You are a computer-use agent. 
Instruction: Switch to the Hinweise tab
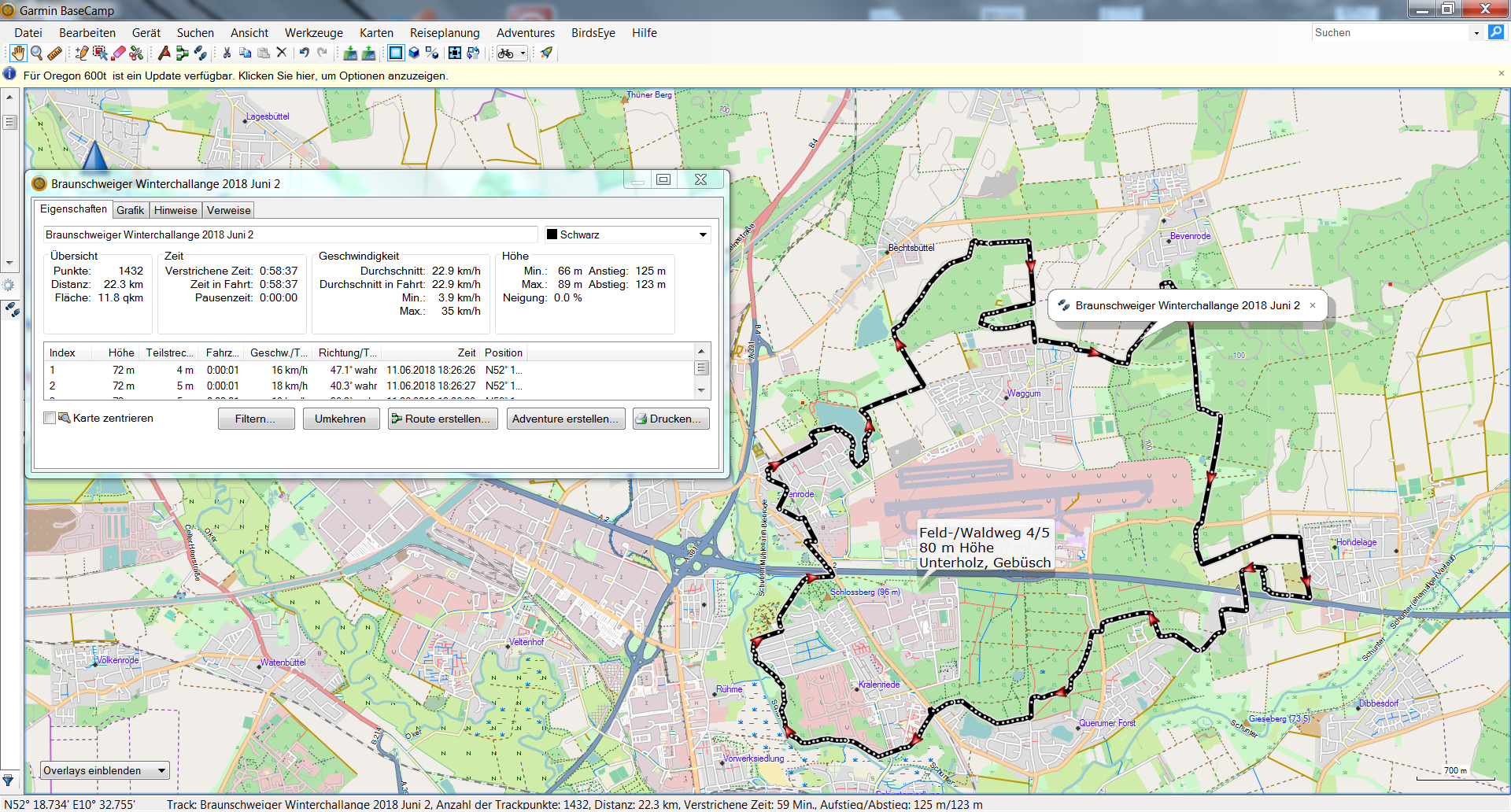point(175,210)
